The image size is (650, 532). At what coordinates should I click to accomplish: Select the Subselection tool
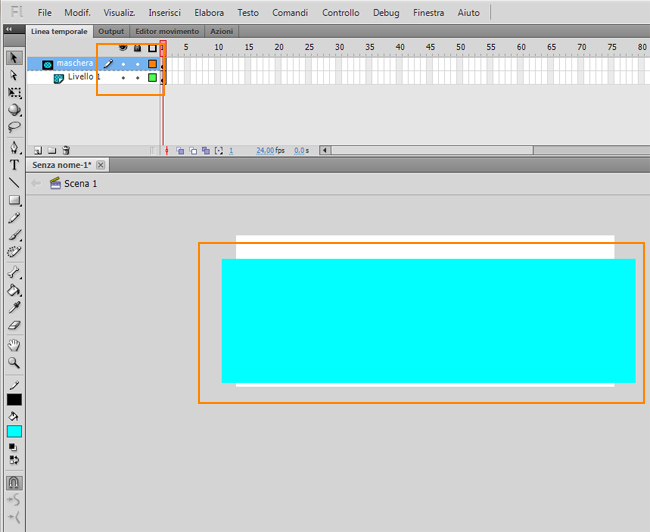(14, 75)
